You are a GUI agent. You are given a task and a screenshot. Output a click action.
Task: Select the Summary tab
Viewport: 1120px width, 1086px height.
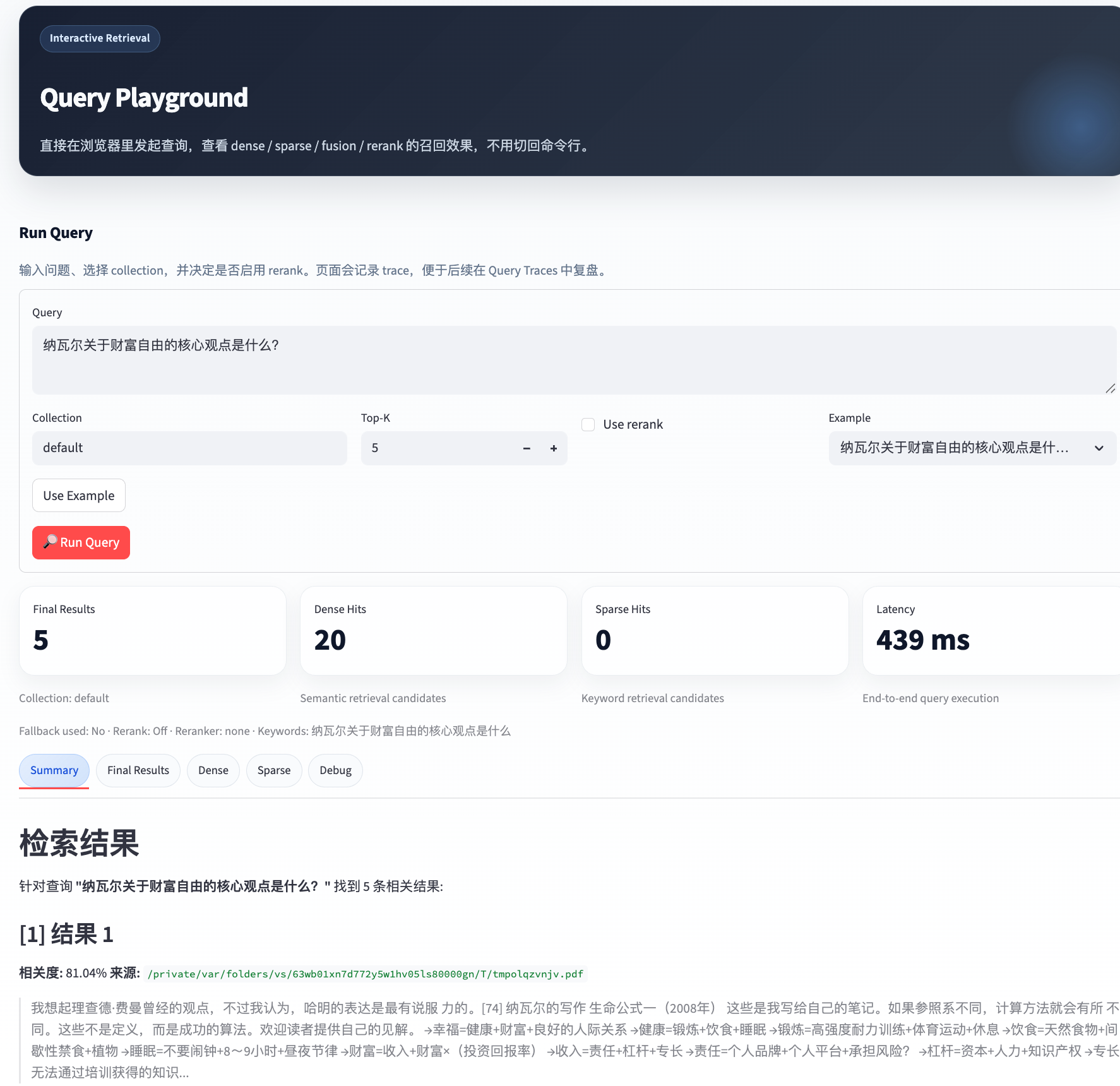click(54, 770)
